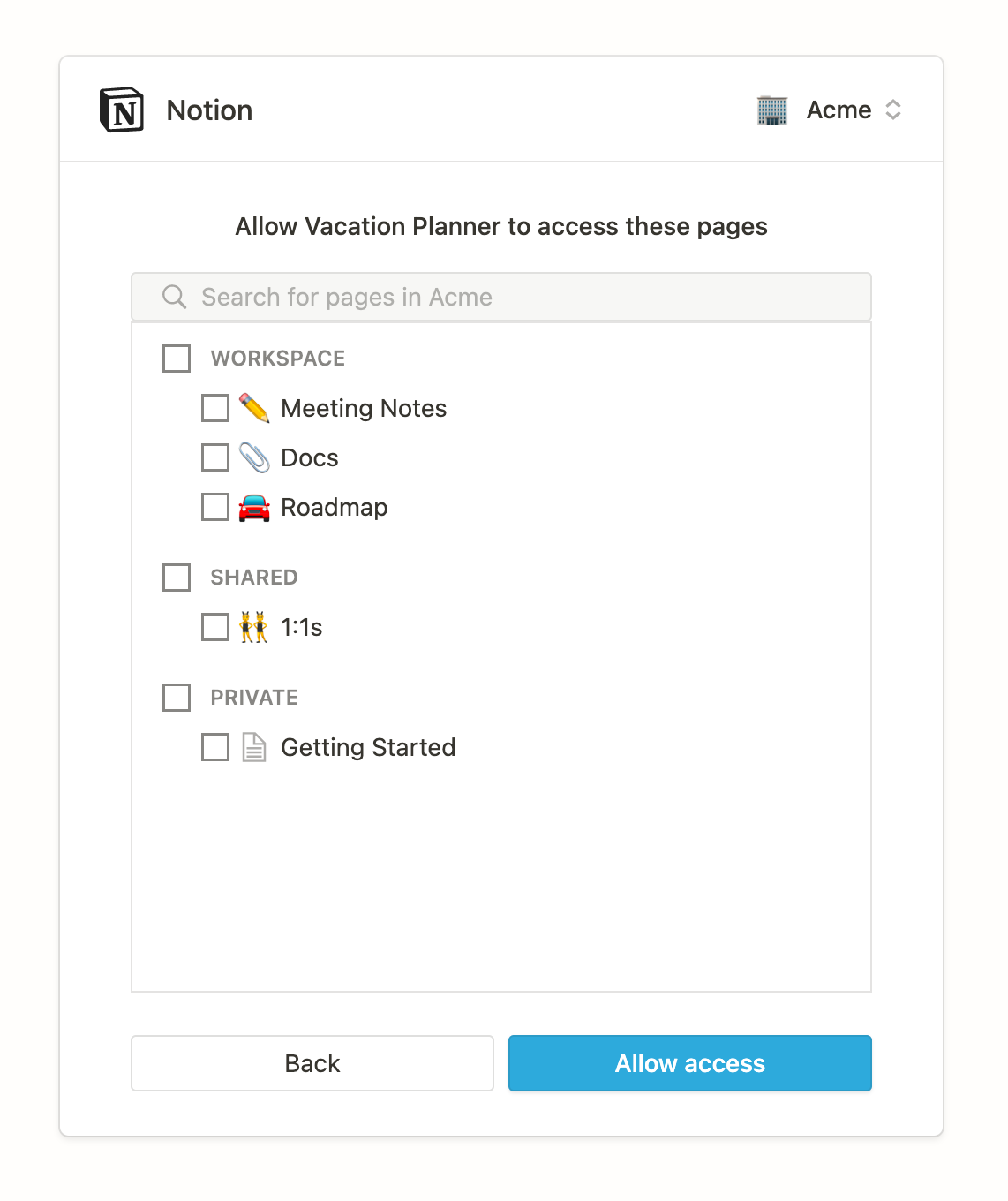Toggle the 1:1s page checkbox

click(x=215, y=627)
